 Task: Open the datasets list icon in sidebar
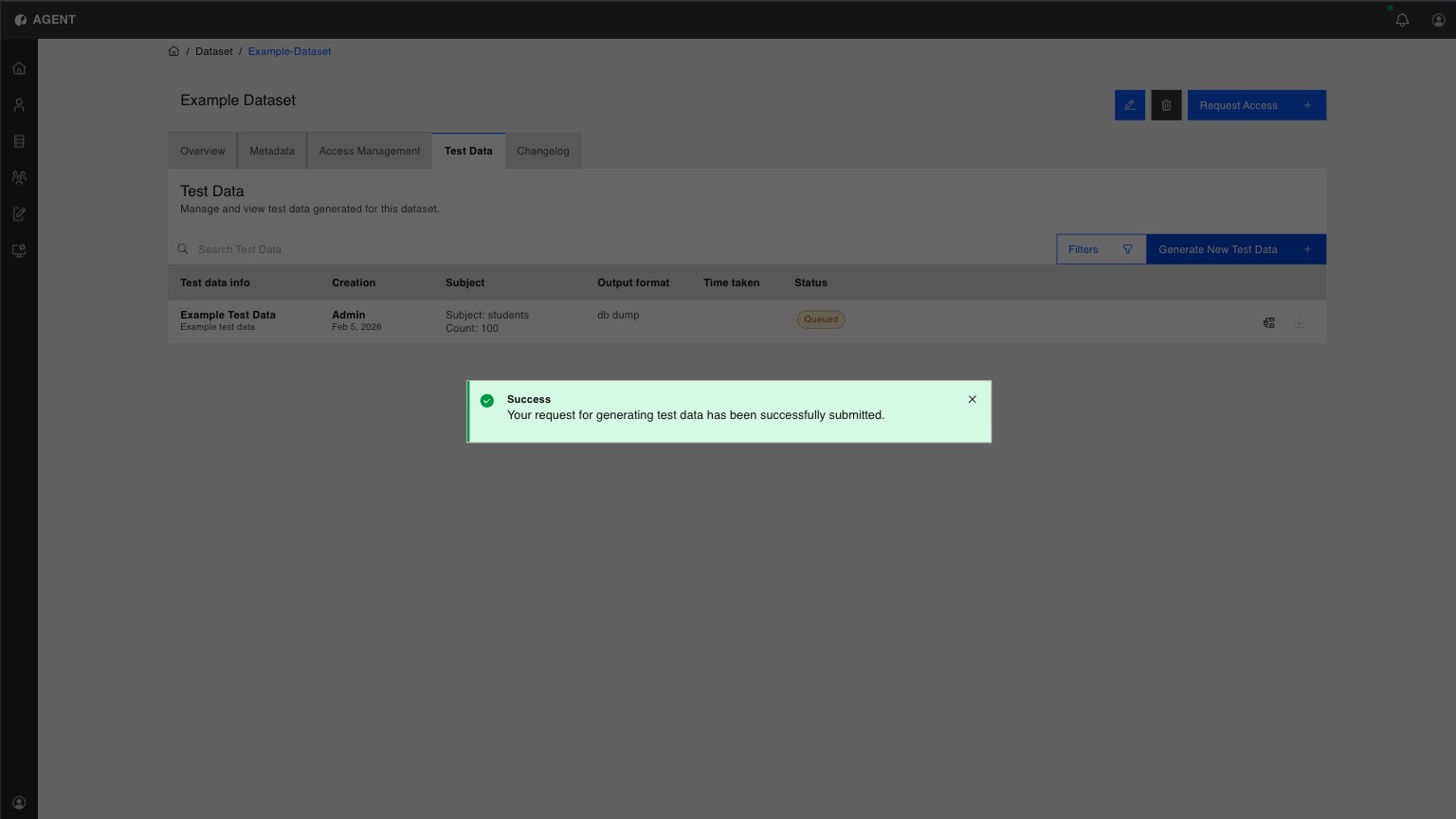tap(19, 141)
